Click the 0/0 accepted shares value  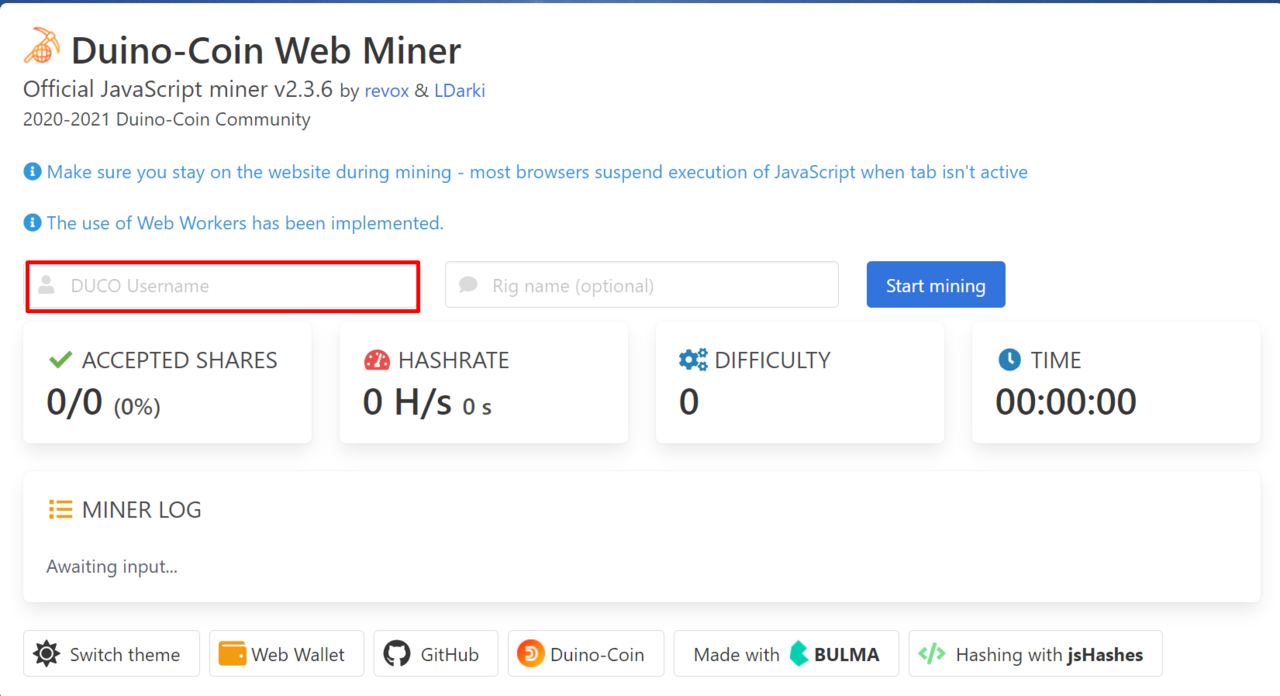(x=74, y=402)
